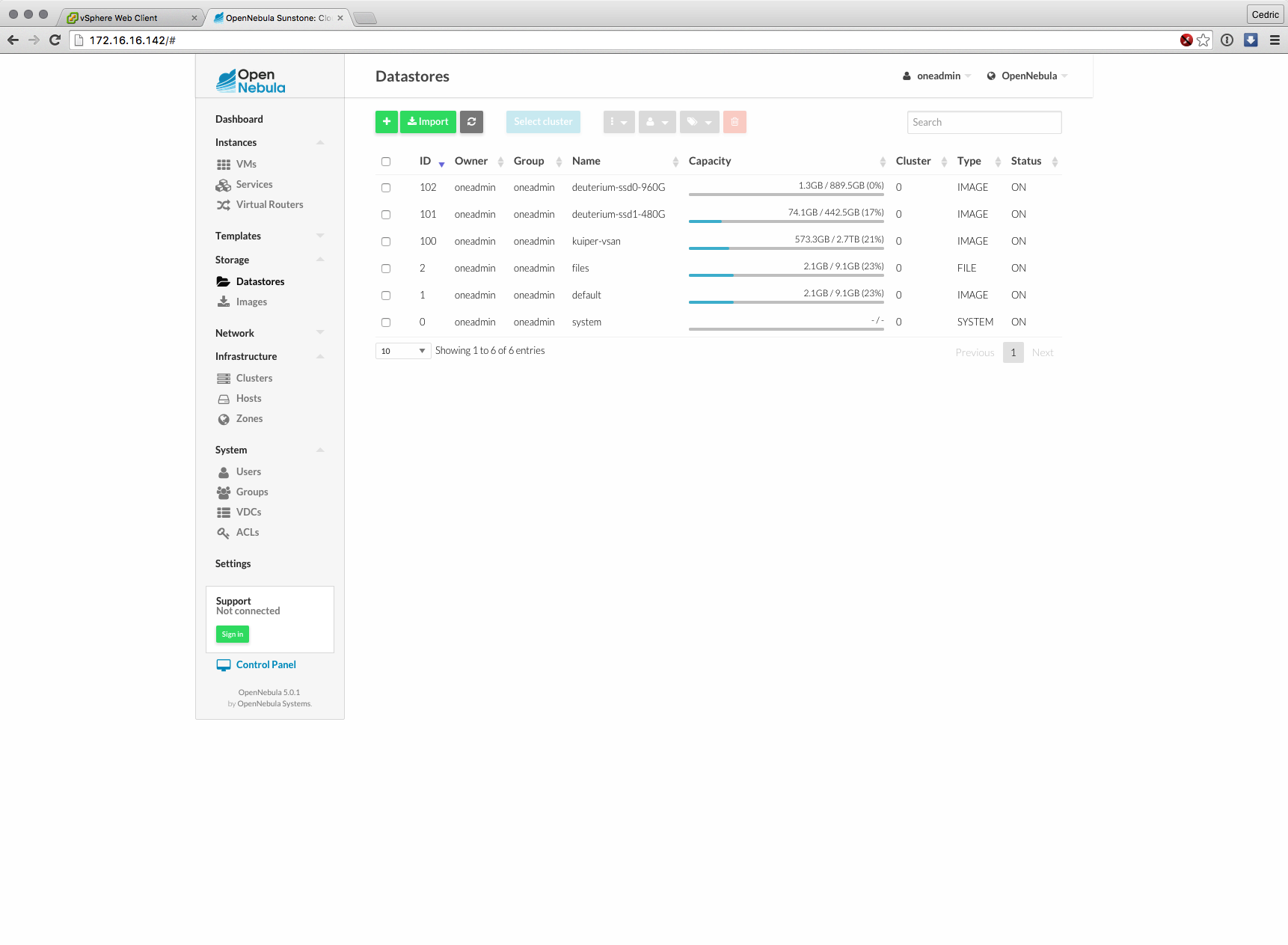Click the Import button
This screenshot has width=1288, height=945.
[428, 122]
